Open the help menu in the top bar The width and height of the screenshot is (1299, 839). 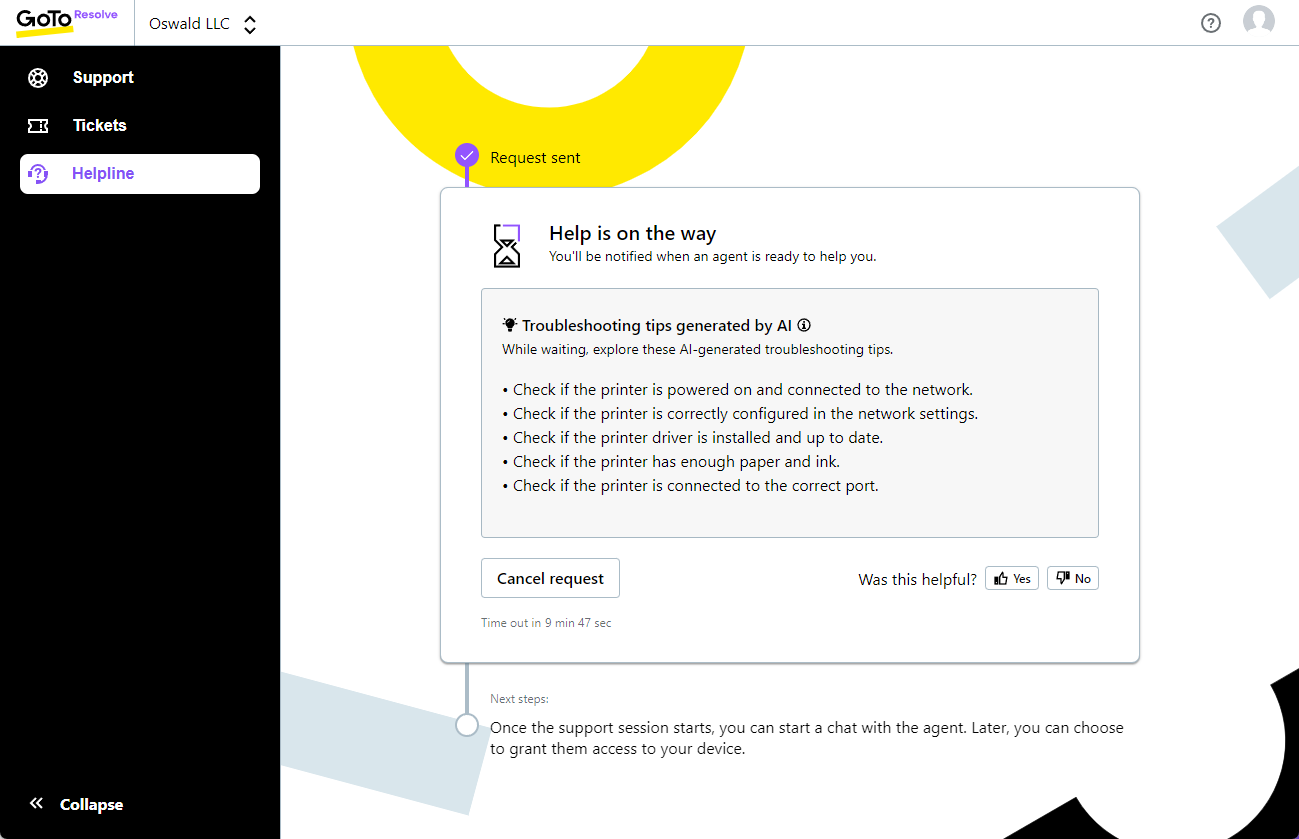pos(1210,22)
